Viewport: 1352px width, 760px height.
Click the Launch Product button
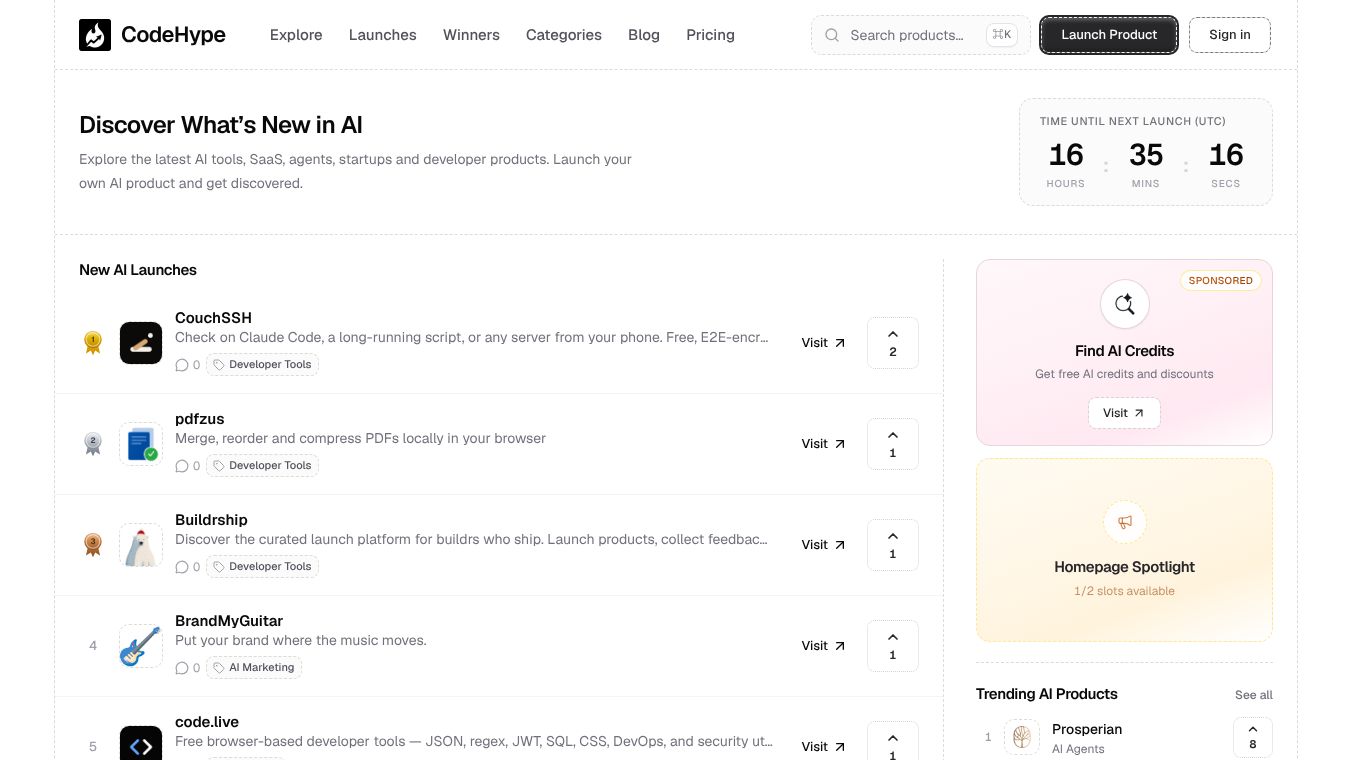click(1109, 35)
